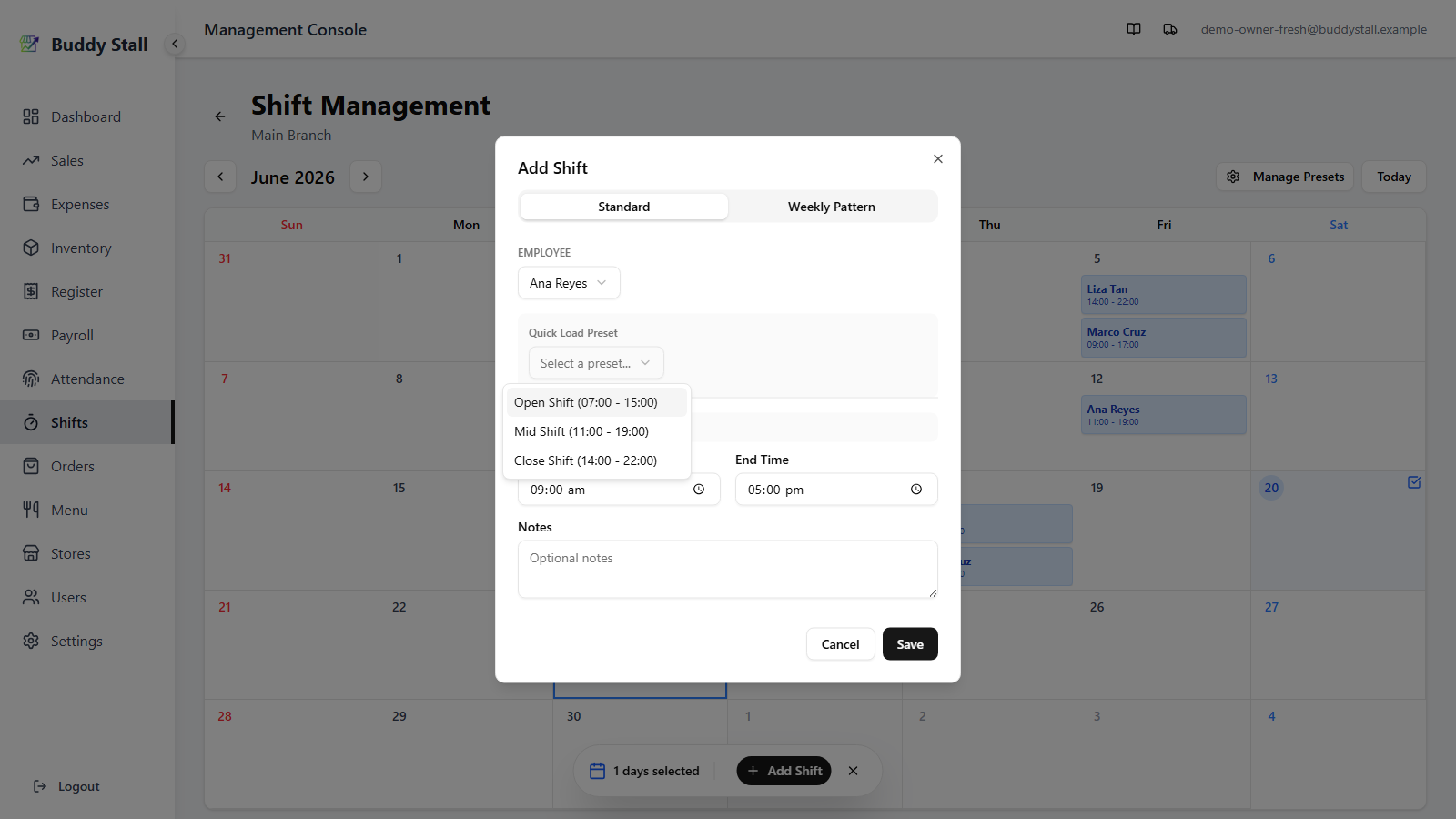
Task: Open the Users page
Action: tap(86, 597)
